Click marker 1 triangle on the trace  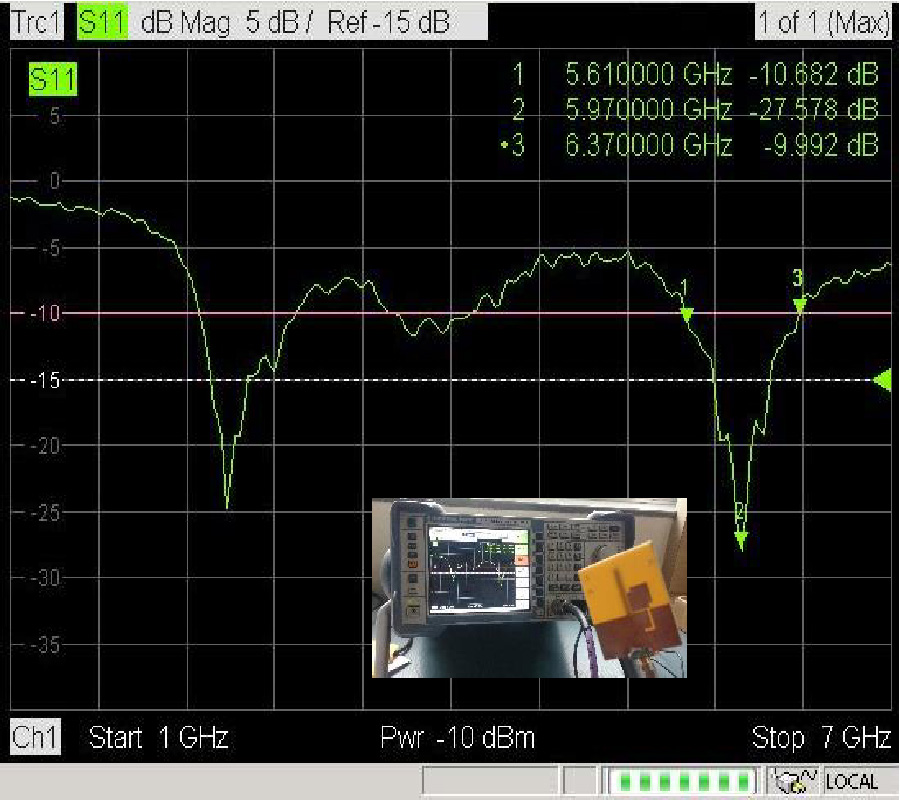(687, 315)
